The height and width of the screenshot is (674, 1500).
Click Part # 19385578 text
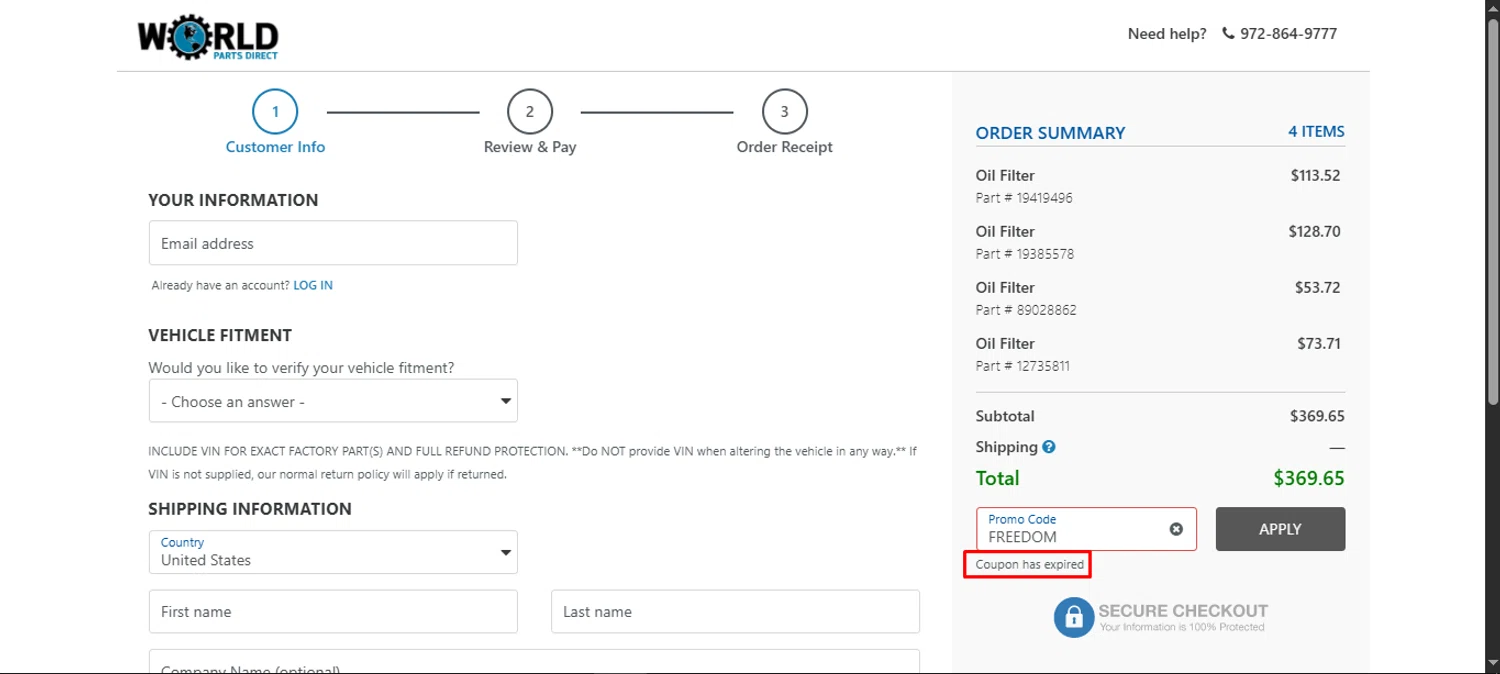point(1025,254)
